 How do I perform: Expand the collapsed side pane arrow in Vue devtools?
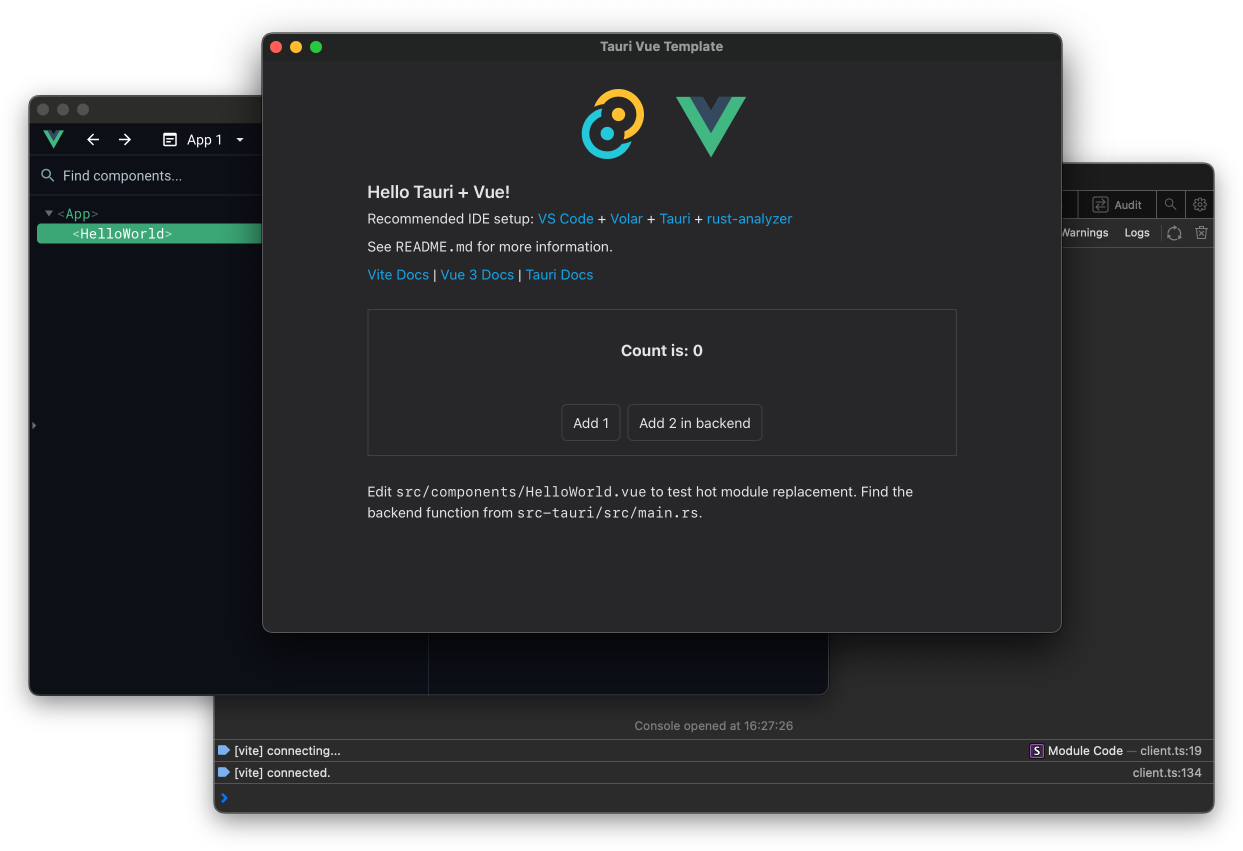coord(34,426)
